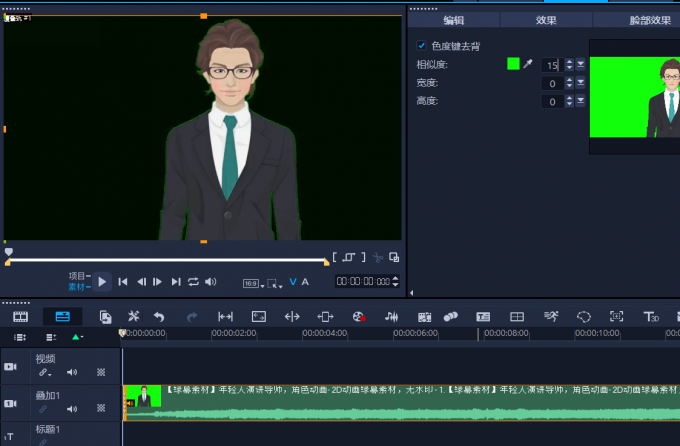680x446 pixels.
Task: Click the 00:00:04:00 mark on the ruler
Action: point(324,333)
